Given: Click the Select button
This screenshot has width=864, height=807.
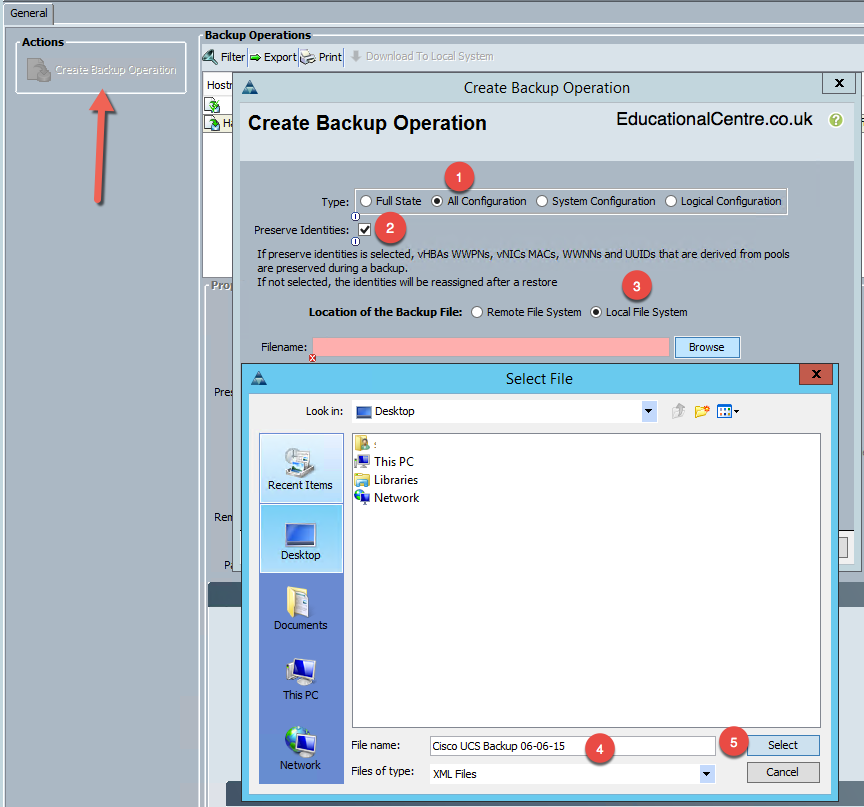Looking at the screenshot, I should click(x=782, y=745).
